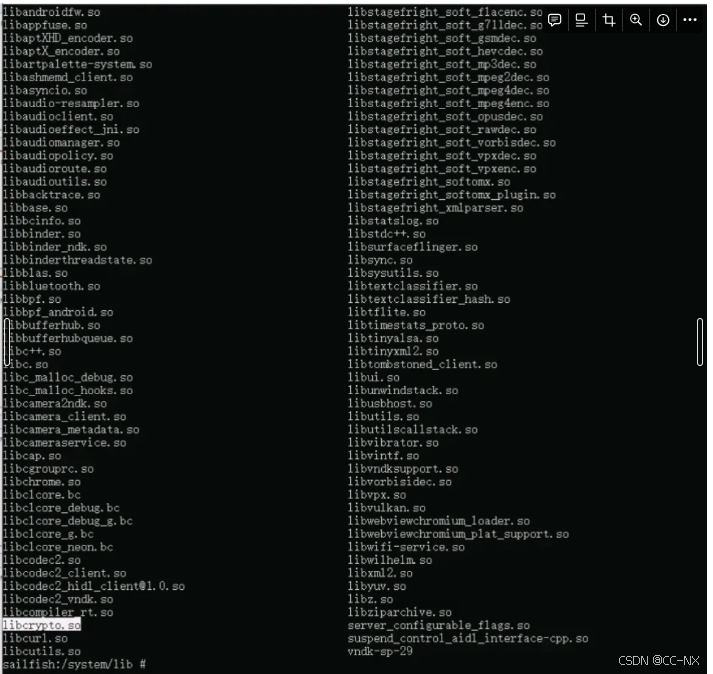Click libaudioeffect_jni.so entry
Screen dimensions: 713x674
pyautogui.click(x=71, y=130)
